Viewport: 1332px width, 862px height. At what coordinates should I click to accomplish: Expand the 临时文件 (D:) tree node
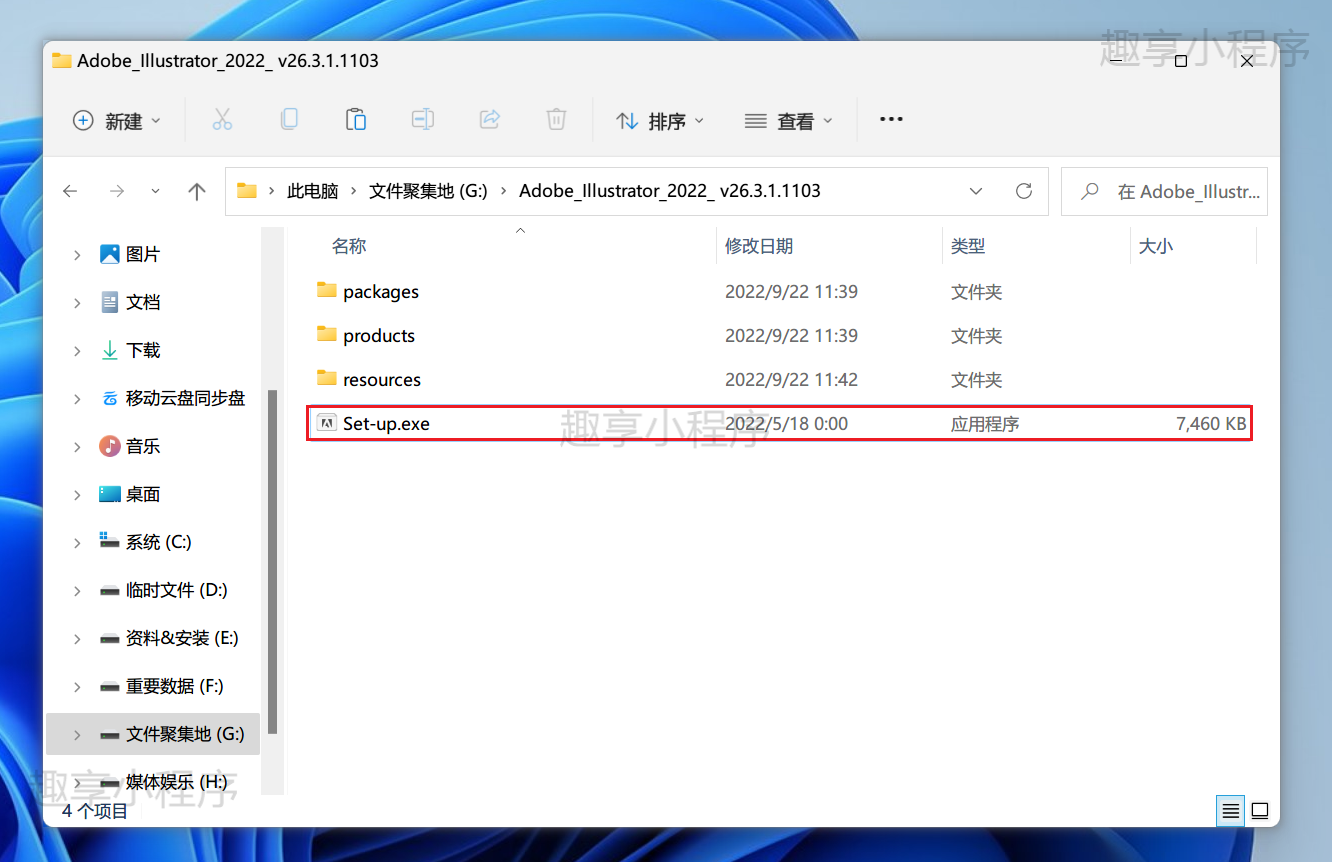77,591
